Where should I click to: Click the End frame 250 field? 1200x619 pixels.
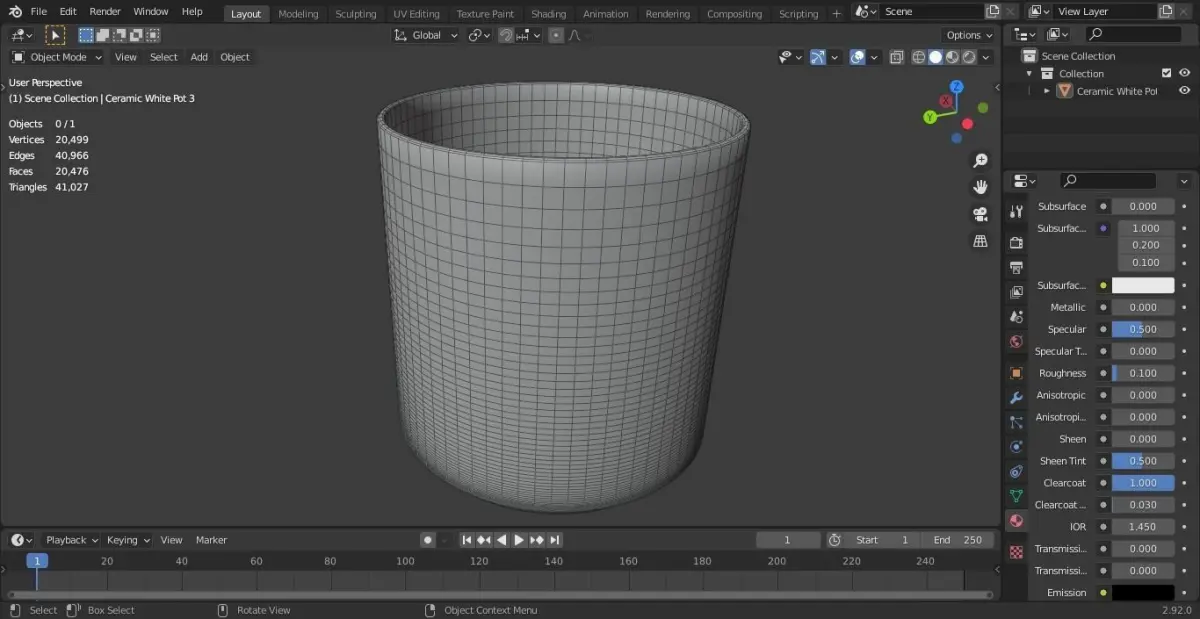(x=957, y=540)
